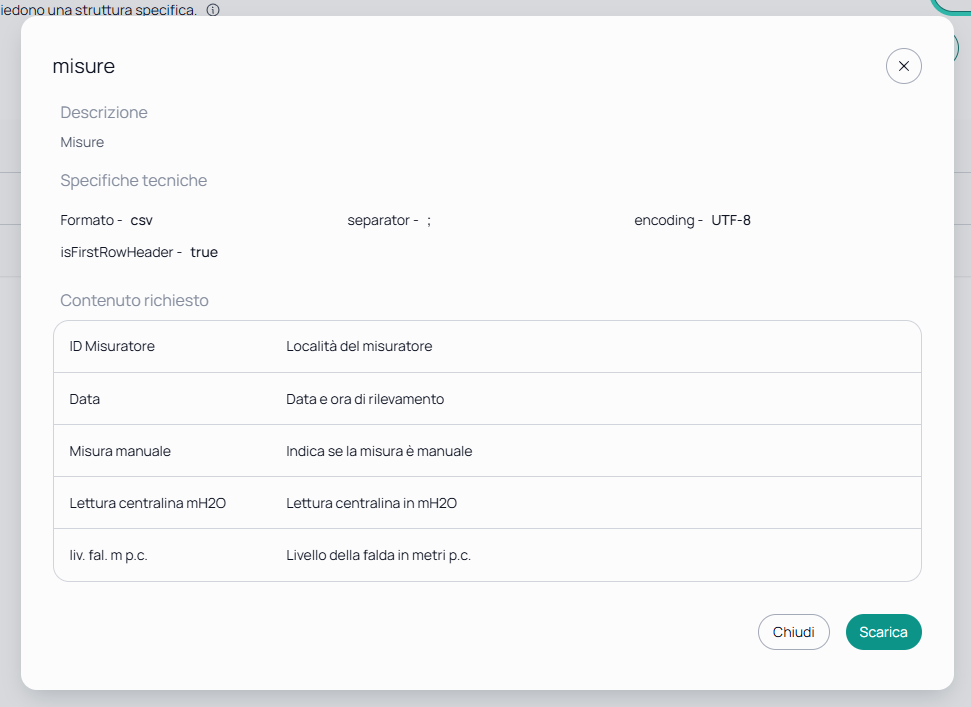Click Località del misuratore description
This screenshot has height=707, width=971.
pos(359,347)
